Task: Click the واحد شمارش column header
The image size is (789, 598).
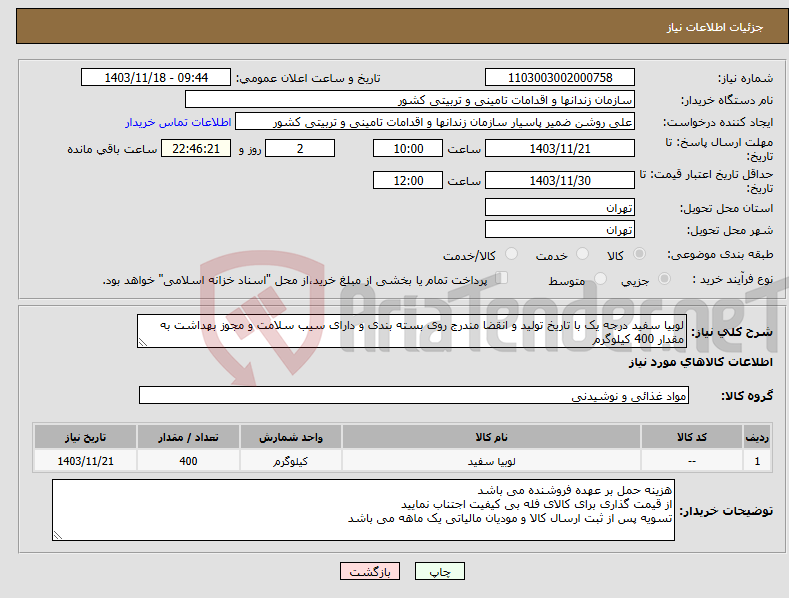Action: click(290, 437)
